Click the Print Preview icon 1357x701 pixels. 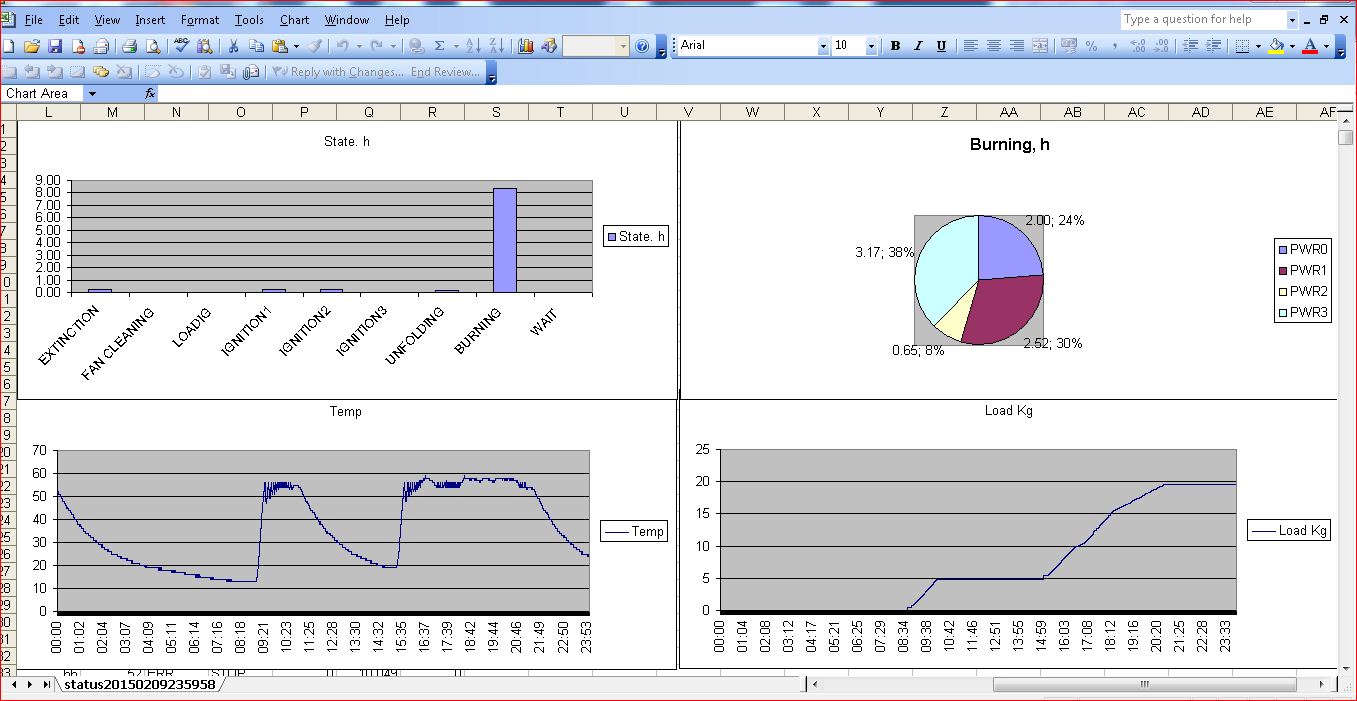tap(152, 46)
